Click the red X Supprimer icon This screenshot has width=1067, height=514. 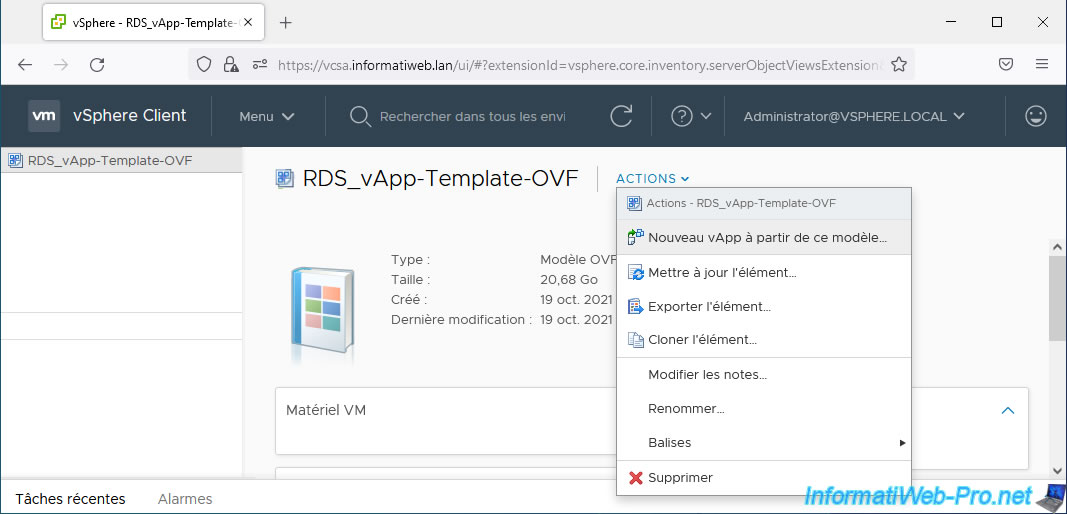click(636, 478)
